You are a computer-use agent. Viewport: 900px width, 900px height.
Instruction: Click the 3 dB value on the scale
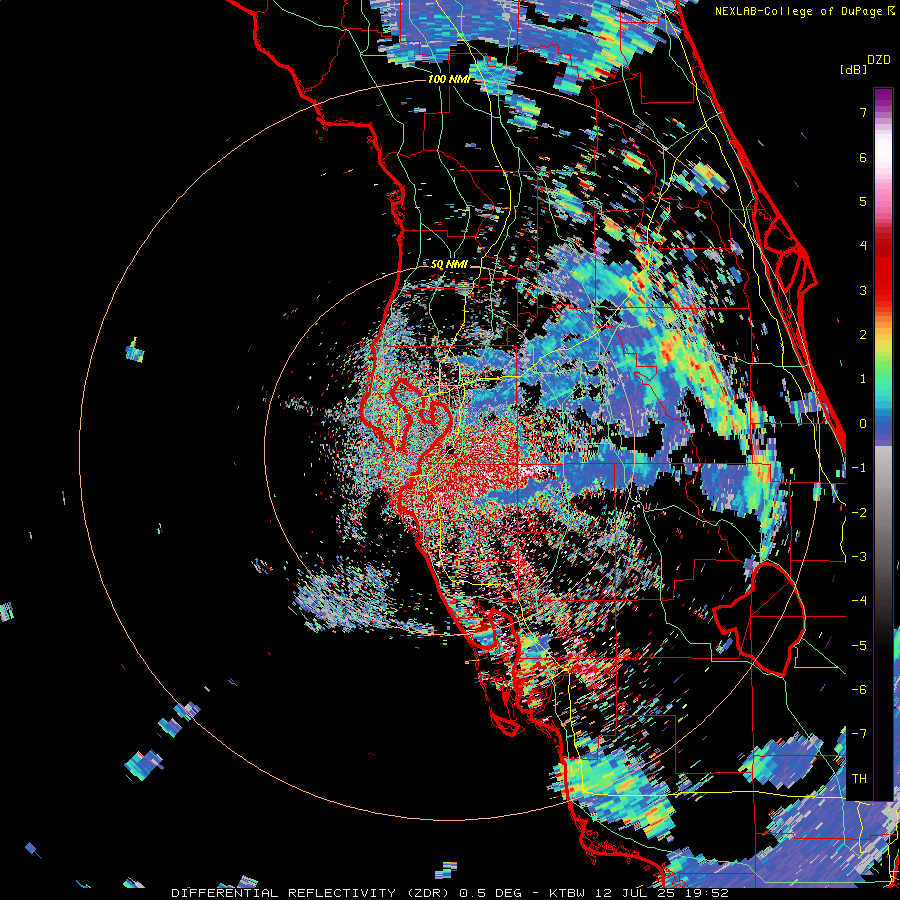click(863, 290)
